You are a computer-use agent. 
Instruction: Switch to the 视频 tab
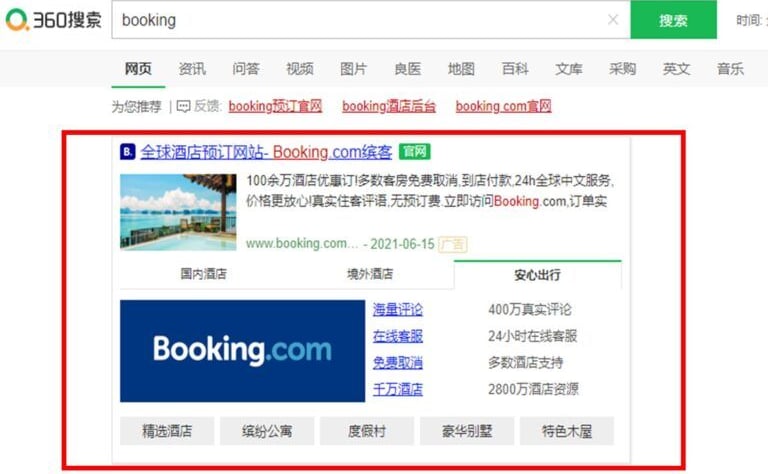tap(300, 69)
